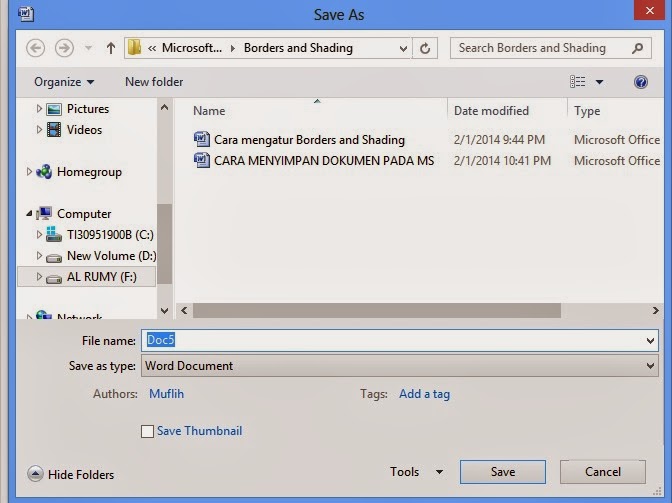This screenshot has width=672, height=503.
Task: Select Microsoft... breadcrumb in address bar
Action: tap(192, 48)
